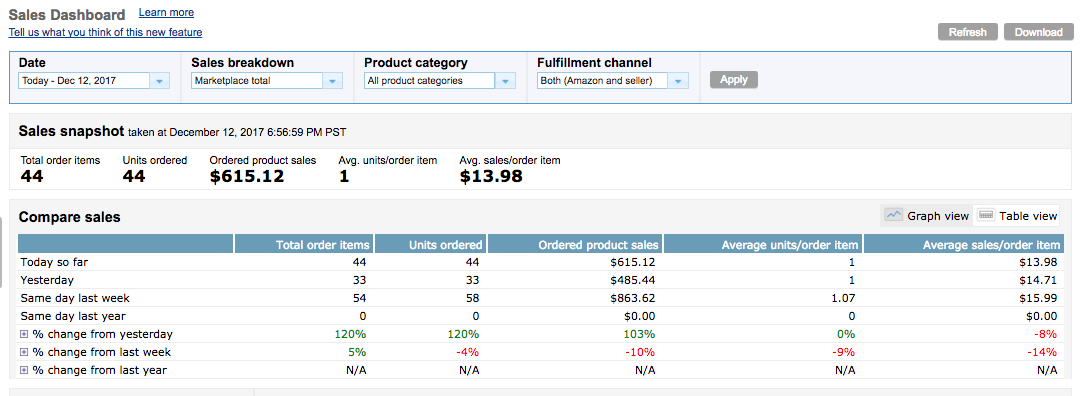Open the feedback link about new feature

tap(106, 32)
